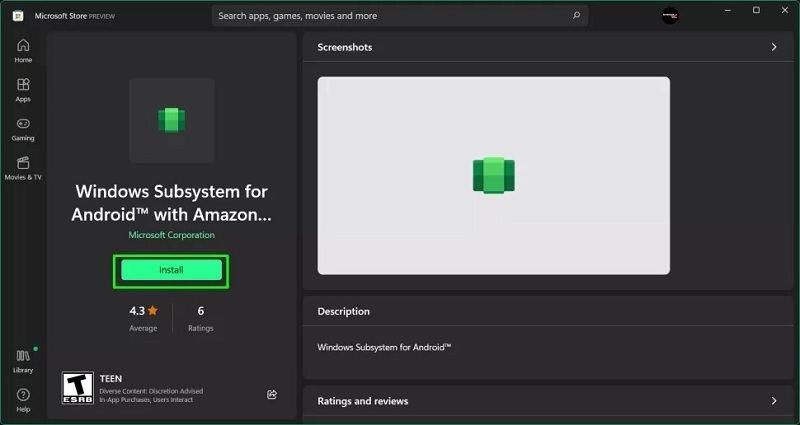Expand Ratings and reviews chevron
This screenshot has height=425, width=800.
(773, 401)
